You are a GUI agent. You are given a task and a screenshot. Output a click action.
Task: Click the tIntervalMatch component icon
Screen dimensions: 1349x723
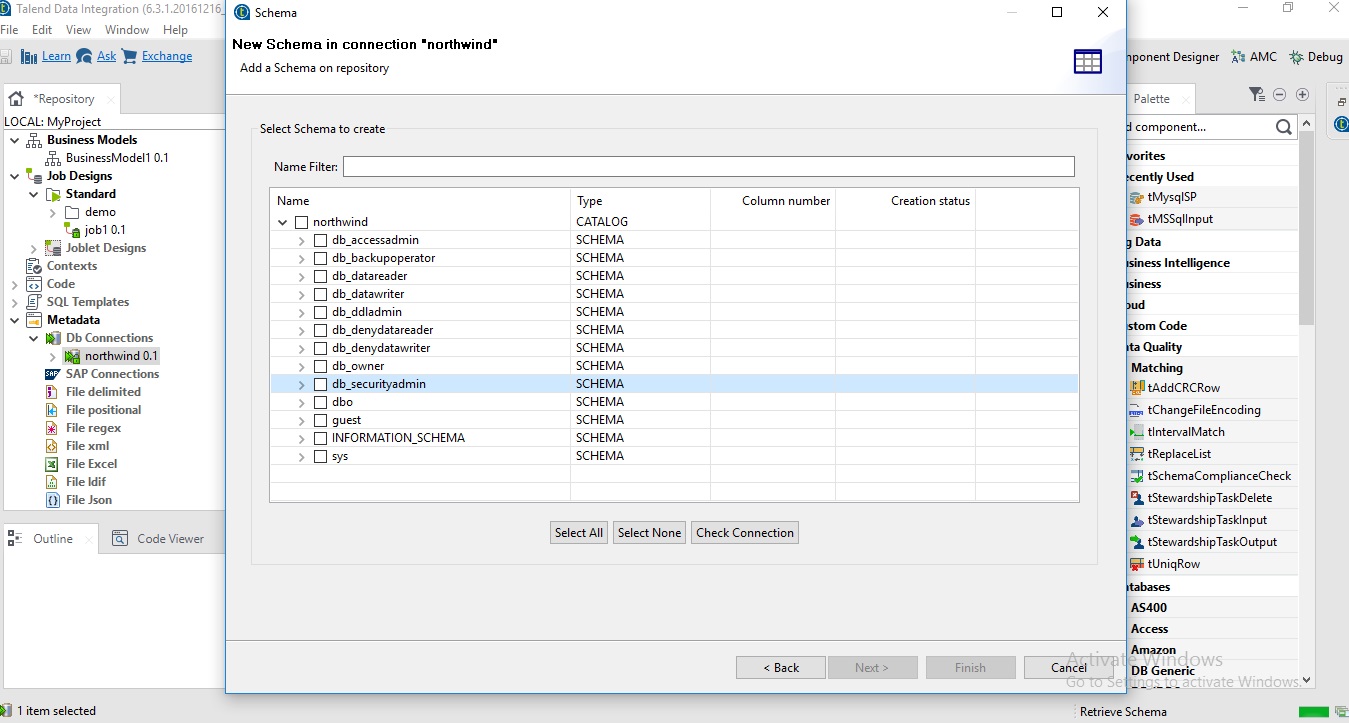pyautogui.click(x=1136, y=432)
